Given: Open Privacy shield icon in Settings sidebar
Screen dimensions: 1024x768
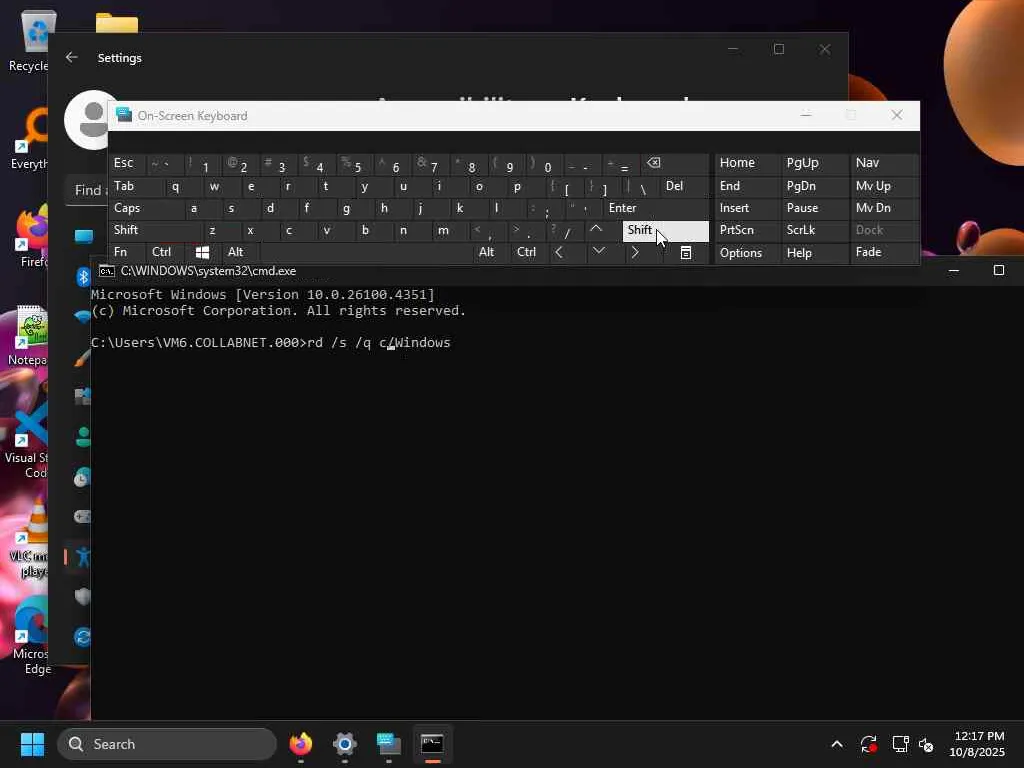Looking at the screenshot, I should (x=83, y=596).
